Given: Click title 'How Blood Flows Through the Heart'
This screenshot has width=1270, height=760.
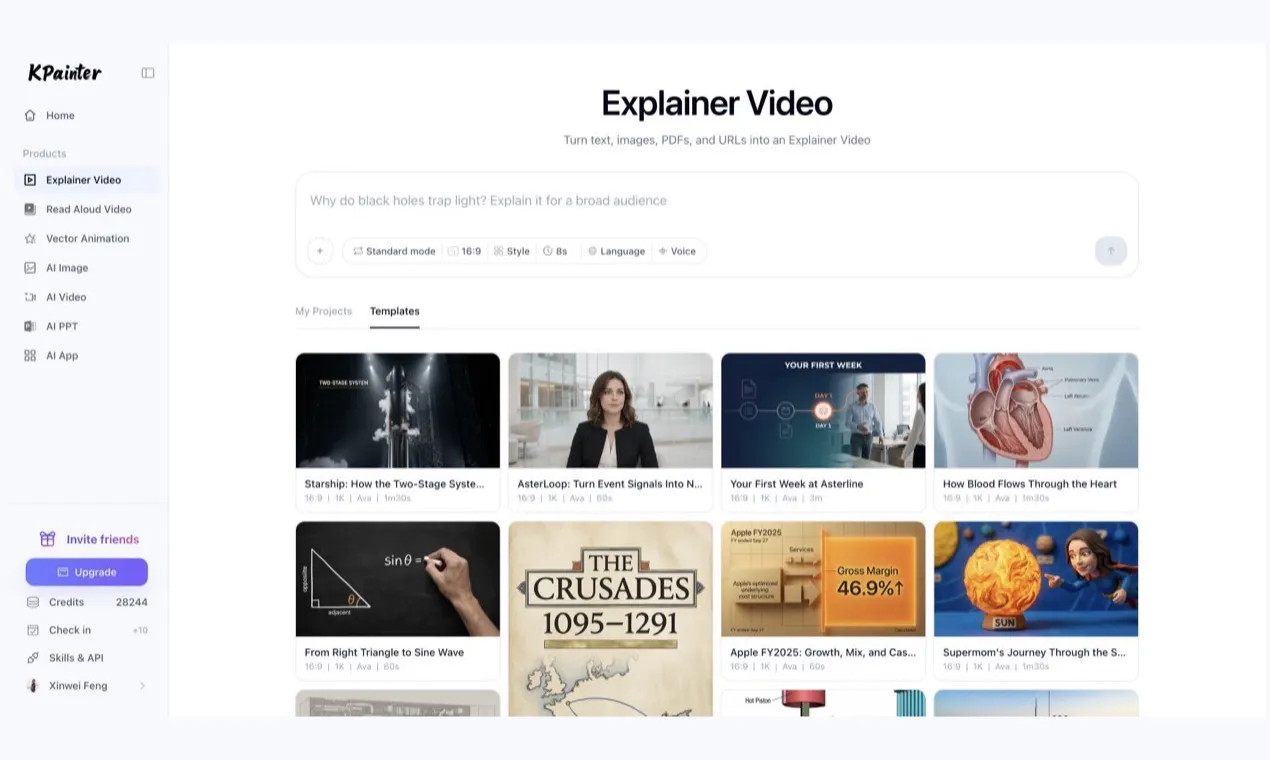Looking at the screenshot, I should [x=1030, y=484].
